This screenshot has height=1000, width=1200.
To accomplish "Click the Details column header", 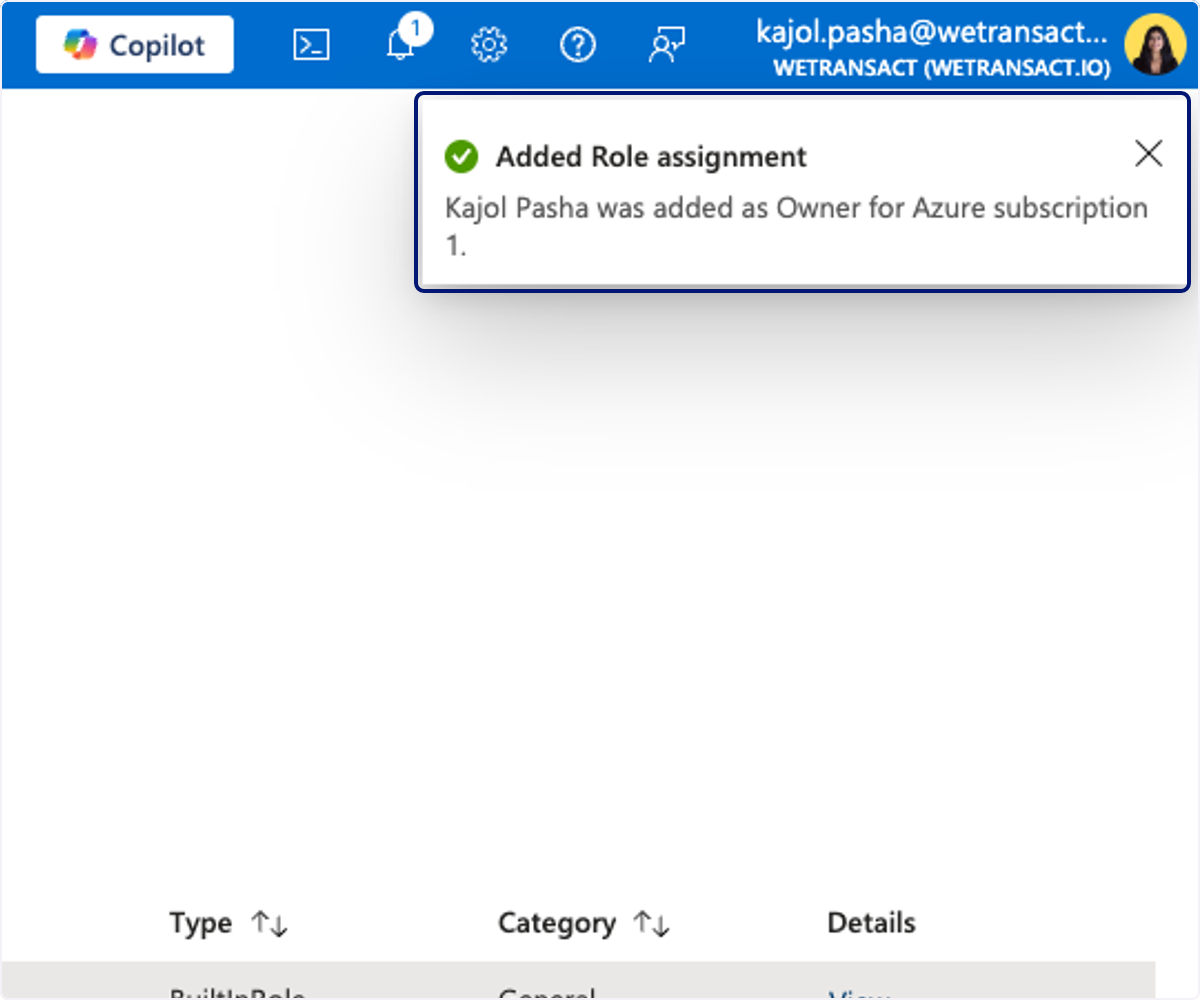I will pyautogui.click(x=871, y=923).
